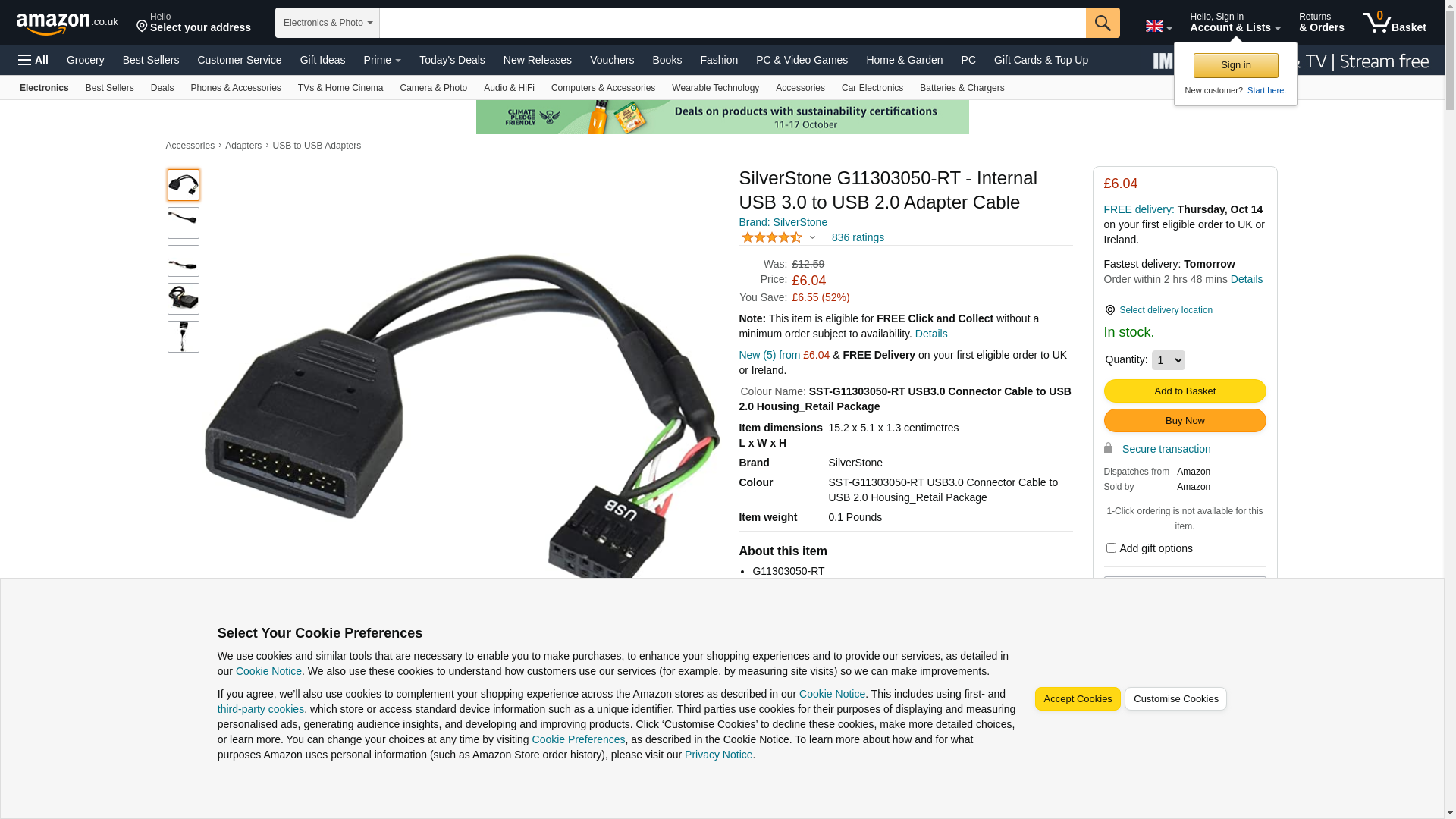The image size is (1456, 819).
Task: Open the 836 ratings link
Action: 858,237
